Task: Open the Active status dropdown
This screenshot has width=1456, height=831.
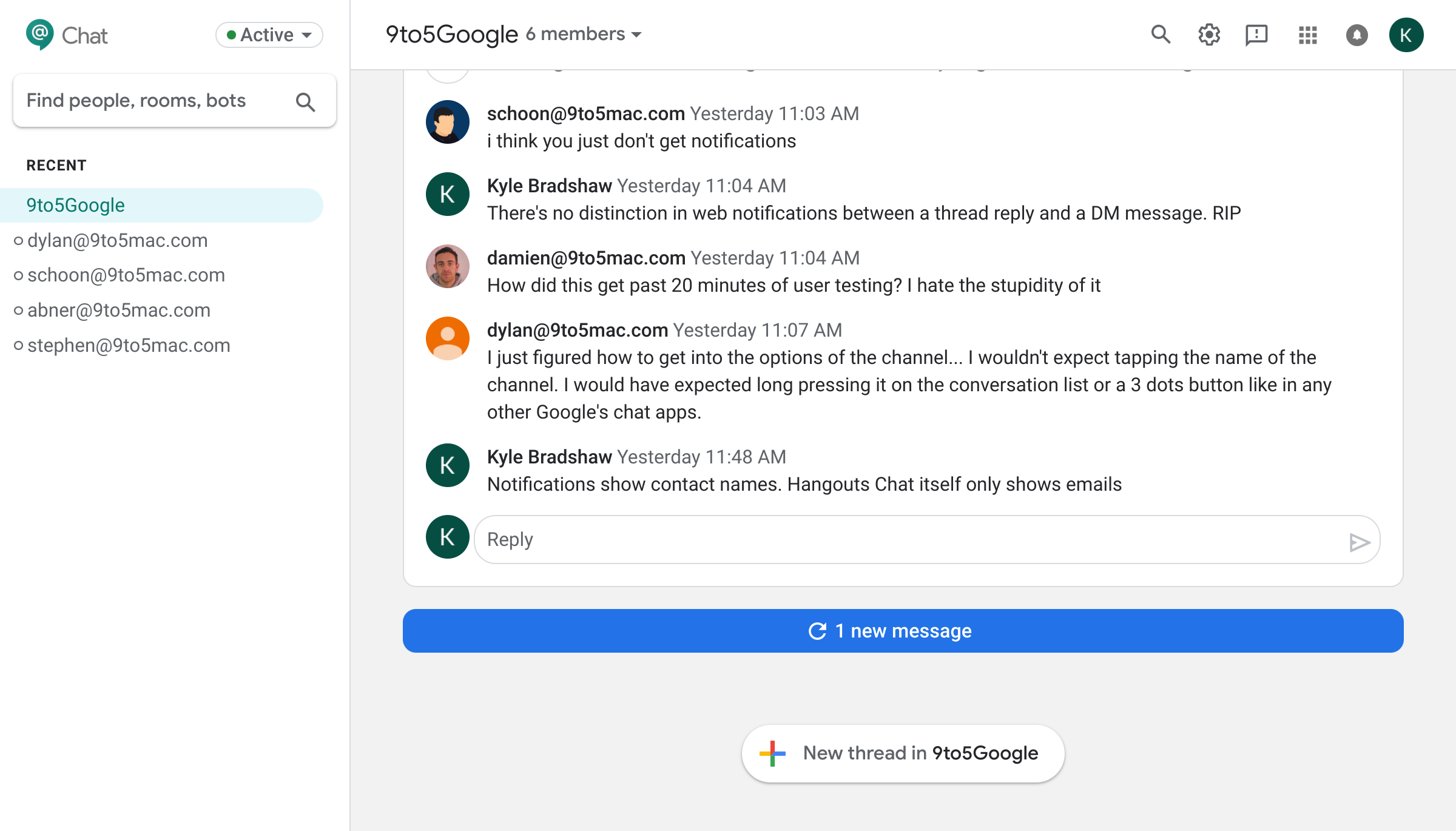Action: pos(269,35)
